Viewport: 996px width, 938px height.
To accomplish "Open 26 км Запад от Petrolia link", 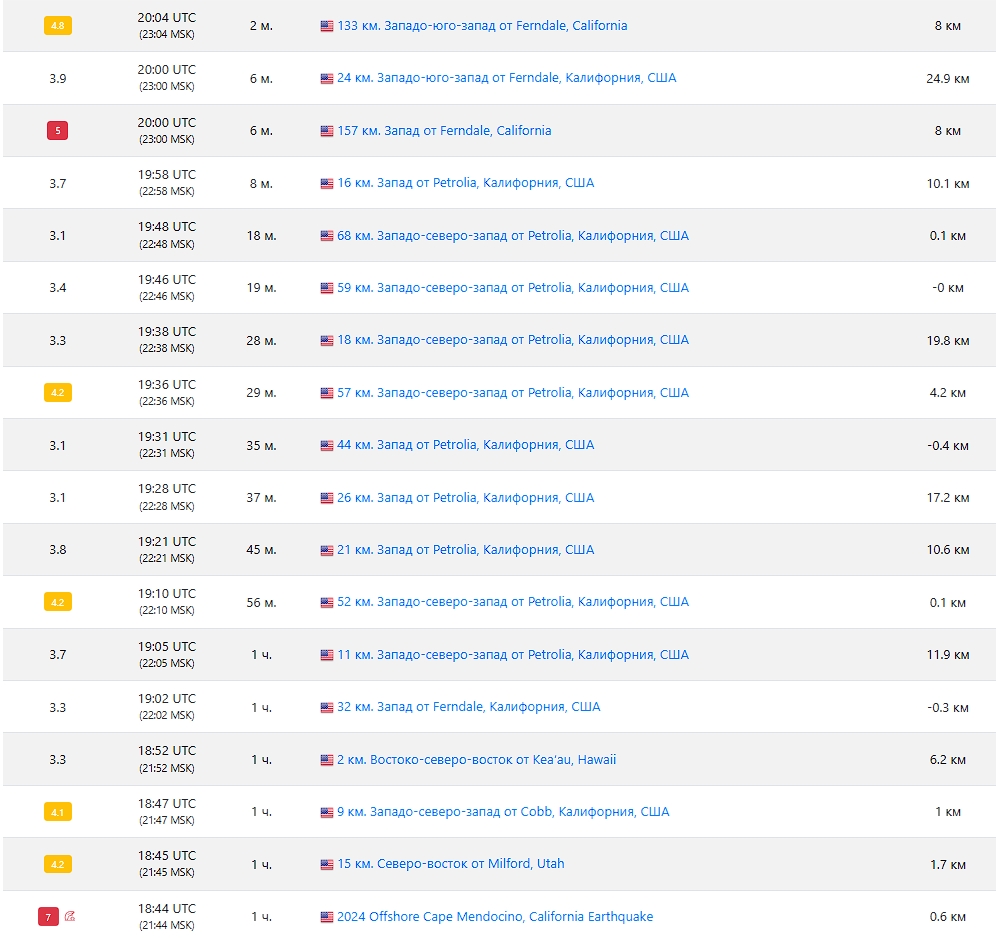I will click(466, 497).
